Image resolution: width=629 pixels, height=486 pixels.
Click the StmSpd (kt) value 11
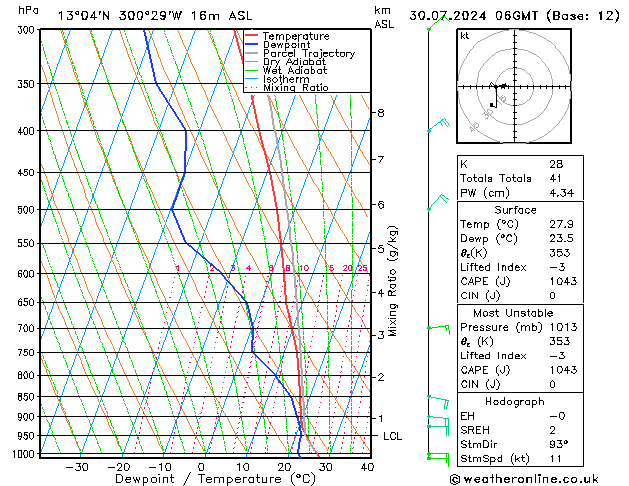(x=556, y=459)
